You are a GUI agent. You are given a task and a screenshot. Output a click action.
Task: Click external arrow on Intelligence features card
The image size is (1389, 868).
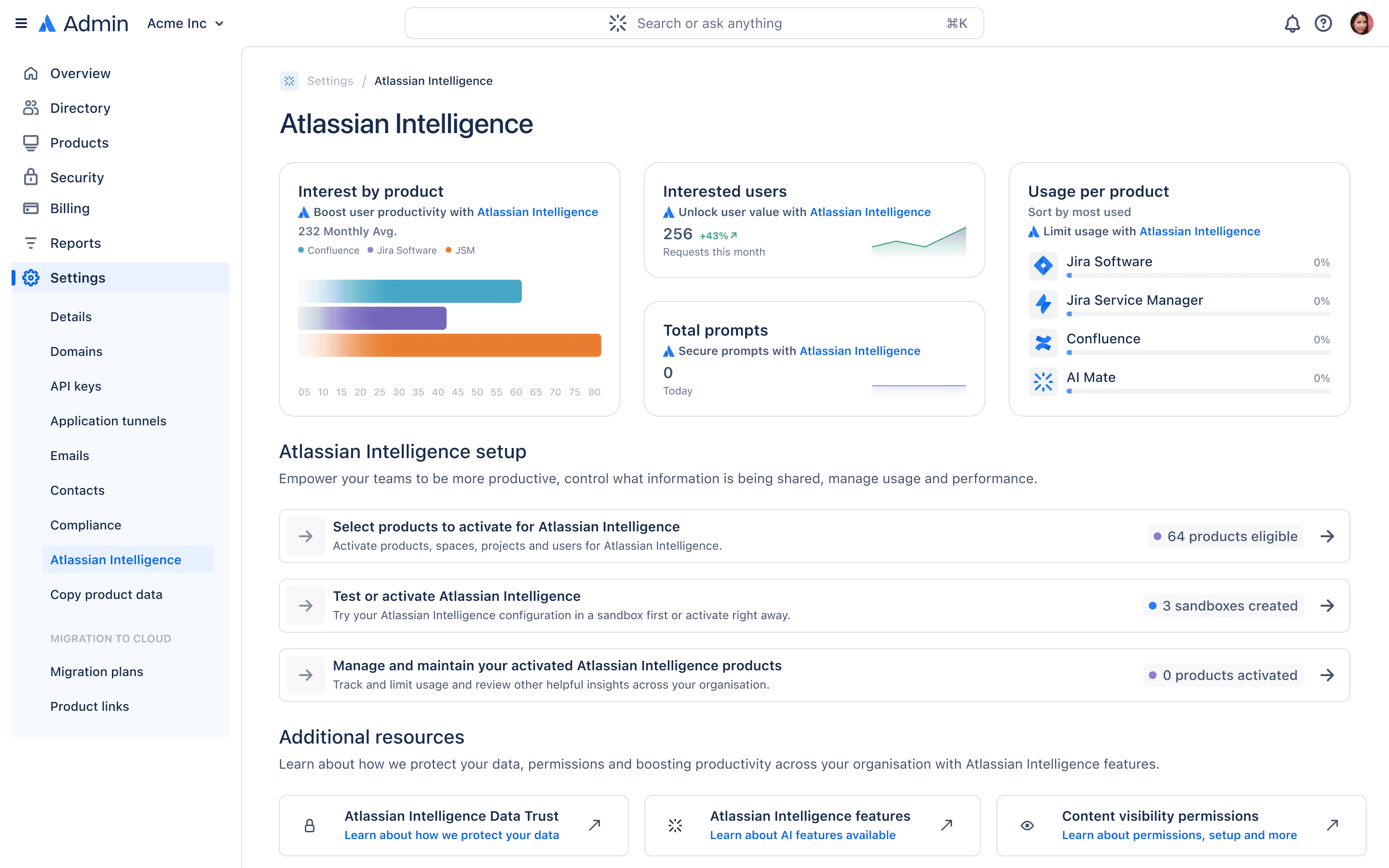point(946,826)
